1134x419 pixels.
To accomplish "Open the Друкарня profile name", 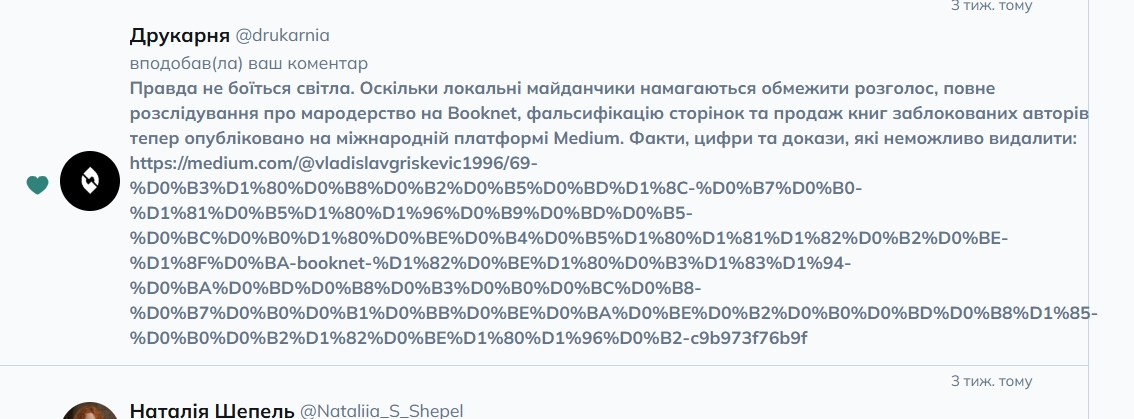I will tap(179, 37).
